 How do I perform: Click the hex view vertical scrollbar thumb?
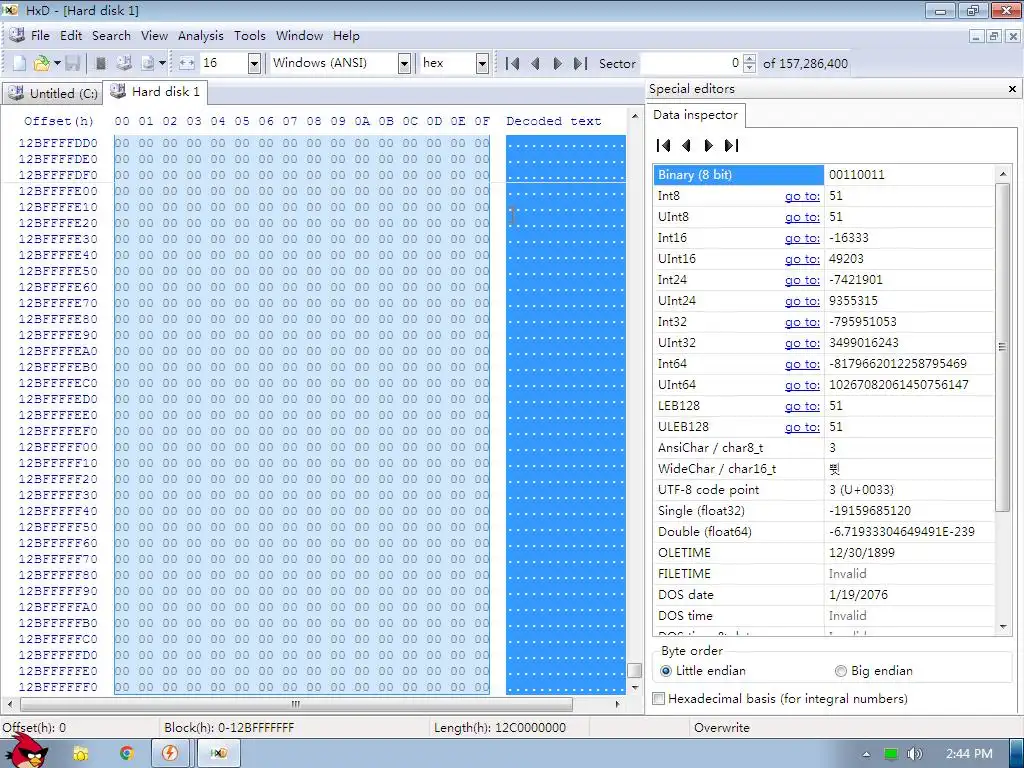click(634, 671)
